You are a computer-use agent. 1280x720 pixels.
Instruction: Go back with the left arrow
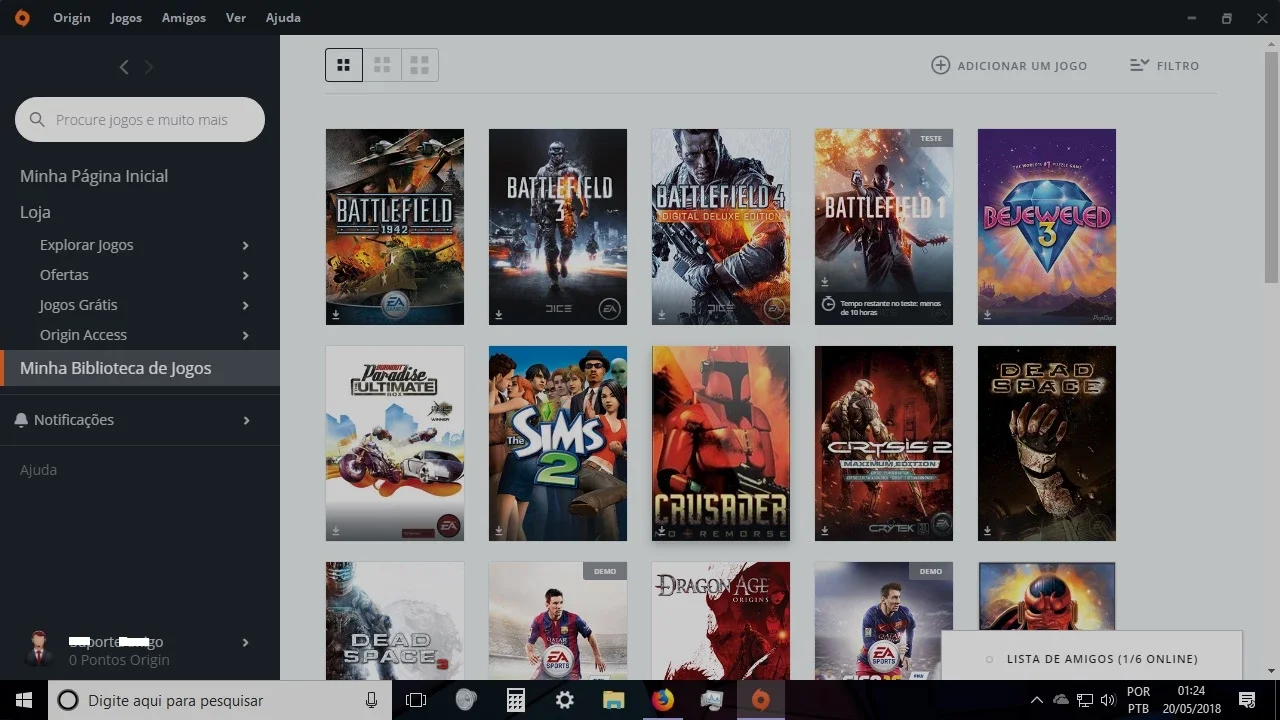click(x=124, y=67)
